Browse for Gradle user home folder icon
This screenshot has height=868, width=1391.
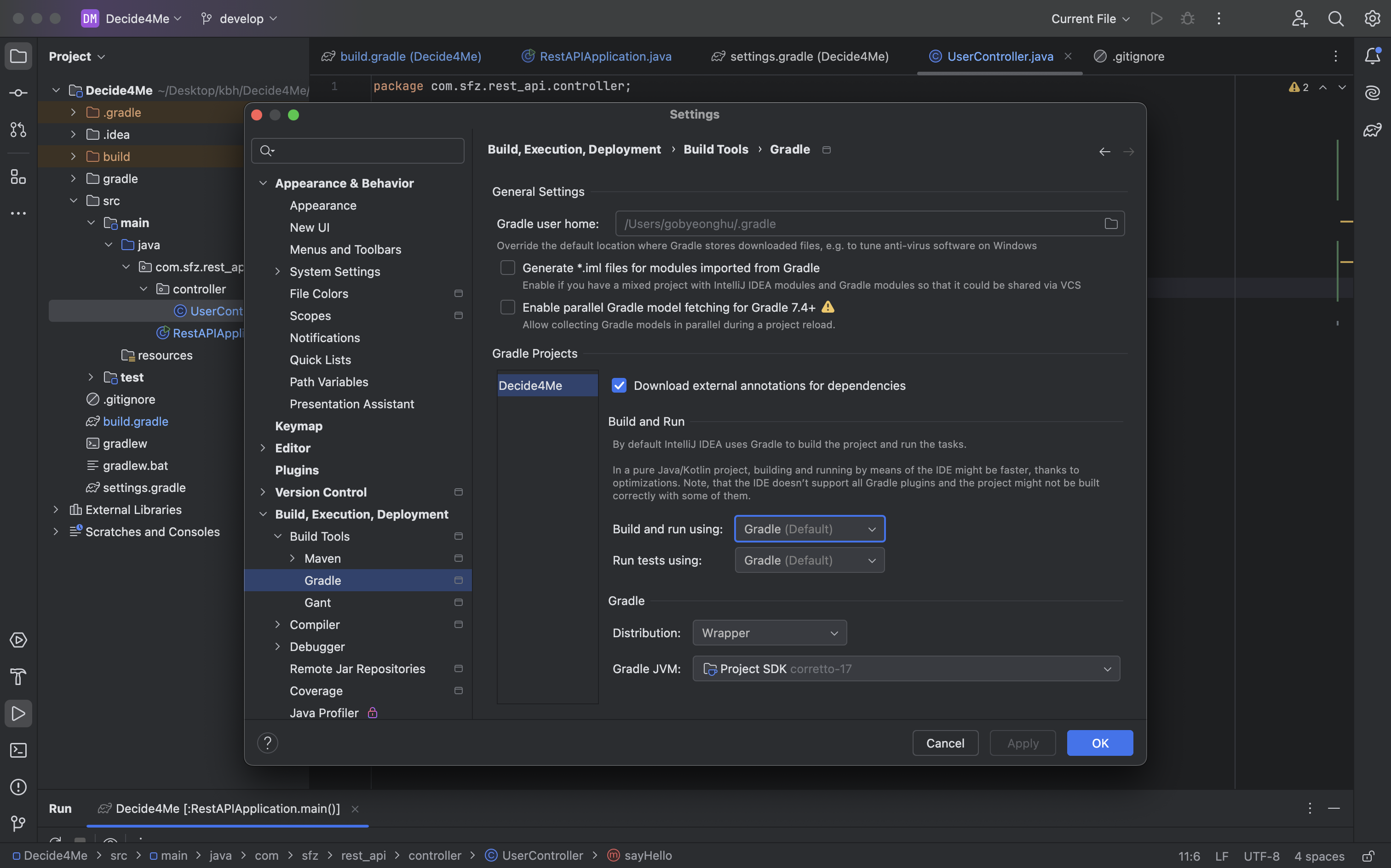(1111, 224)
